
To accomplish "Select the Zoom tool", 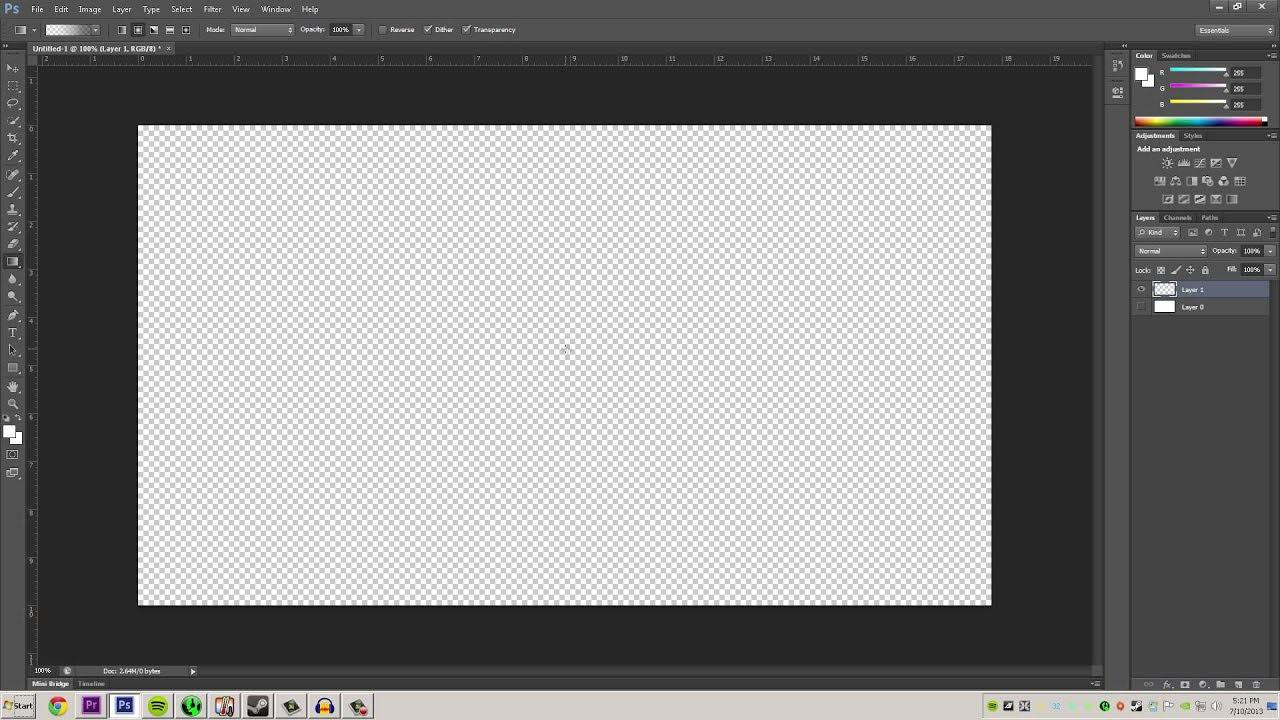I will [x=13, y=403].
